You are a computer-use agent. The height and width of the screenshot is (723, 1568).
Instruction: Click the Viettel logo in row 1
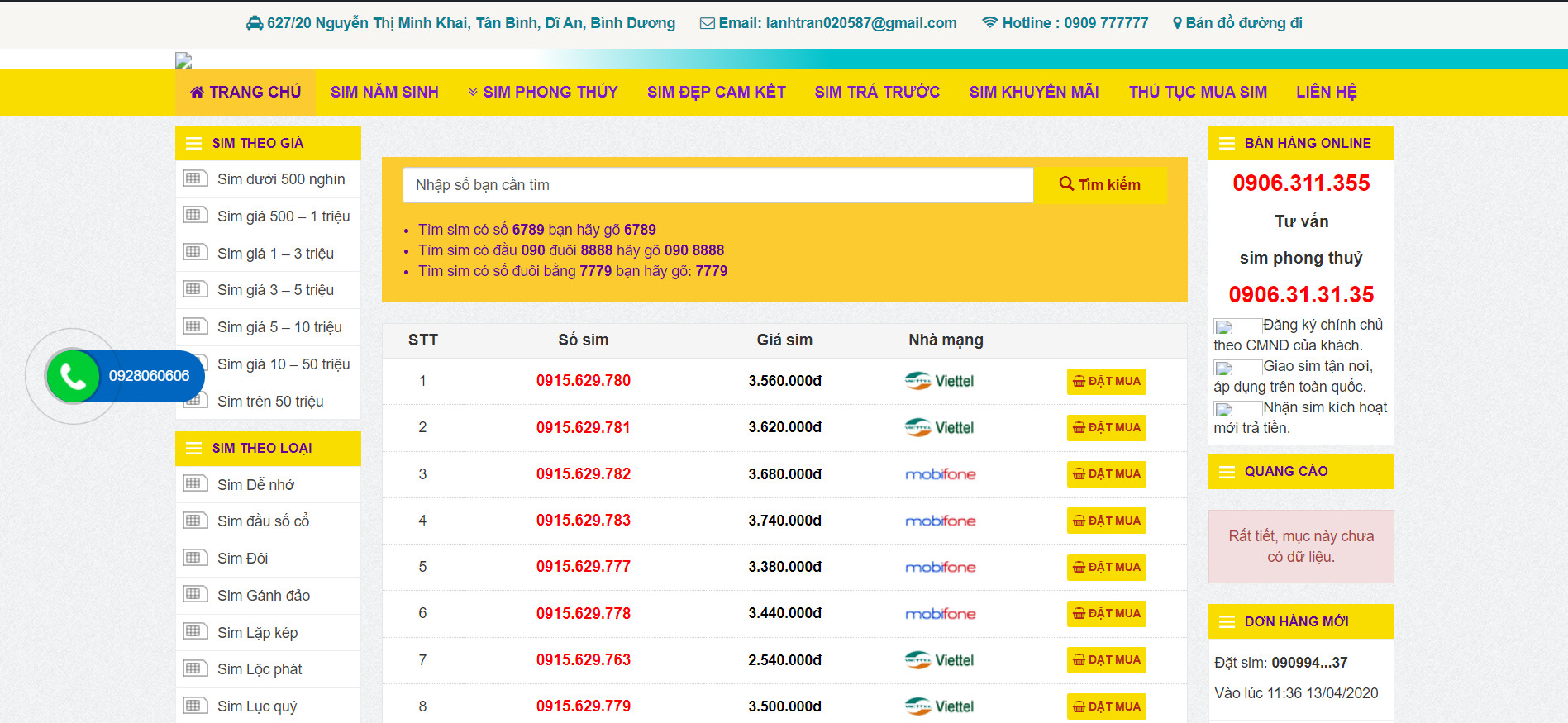click(x=939, y=381)
